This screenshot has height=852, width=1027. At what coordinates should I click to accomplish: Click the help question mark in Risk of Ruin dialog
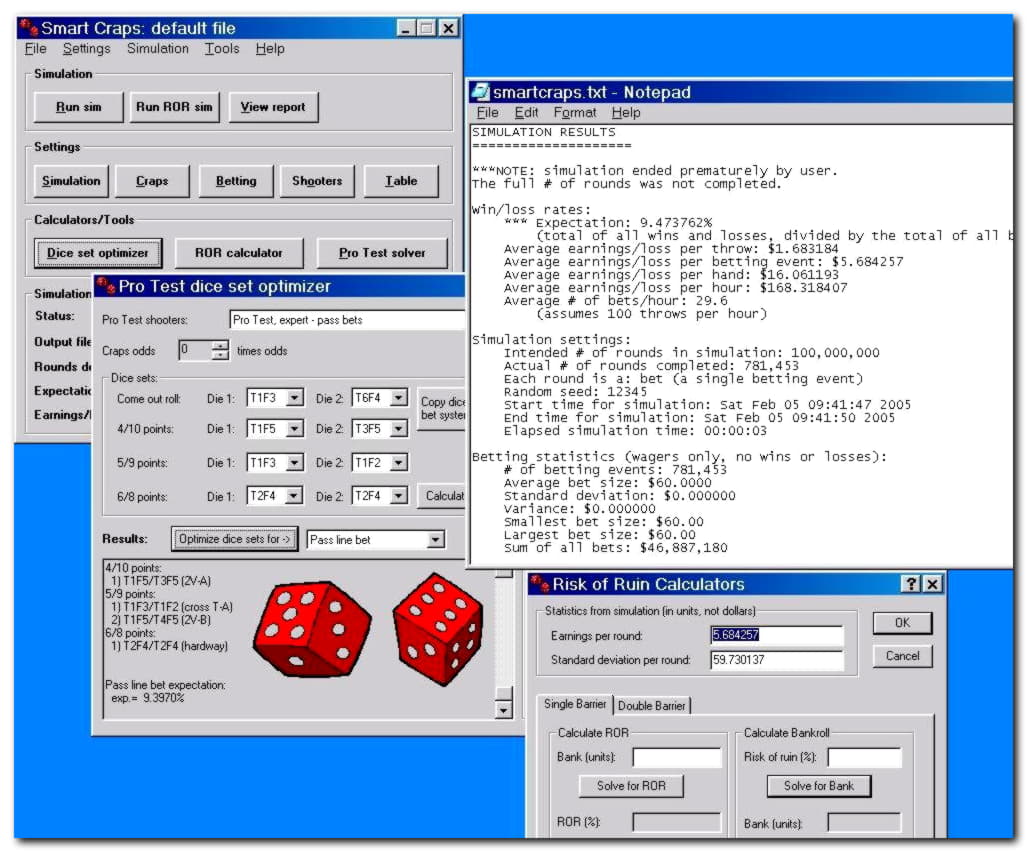tap(911, 583)
